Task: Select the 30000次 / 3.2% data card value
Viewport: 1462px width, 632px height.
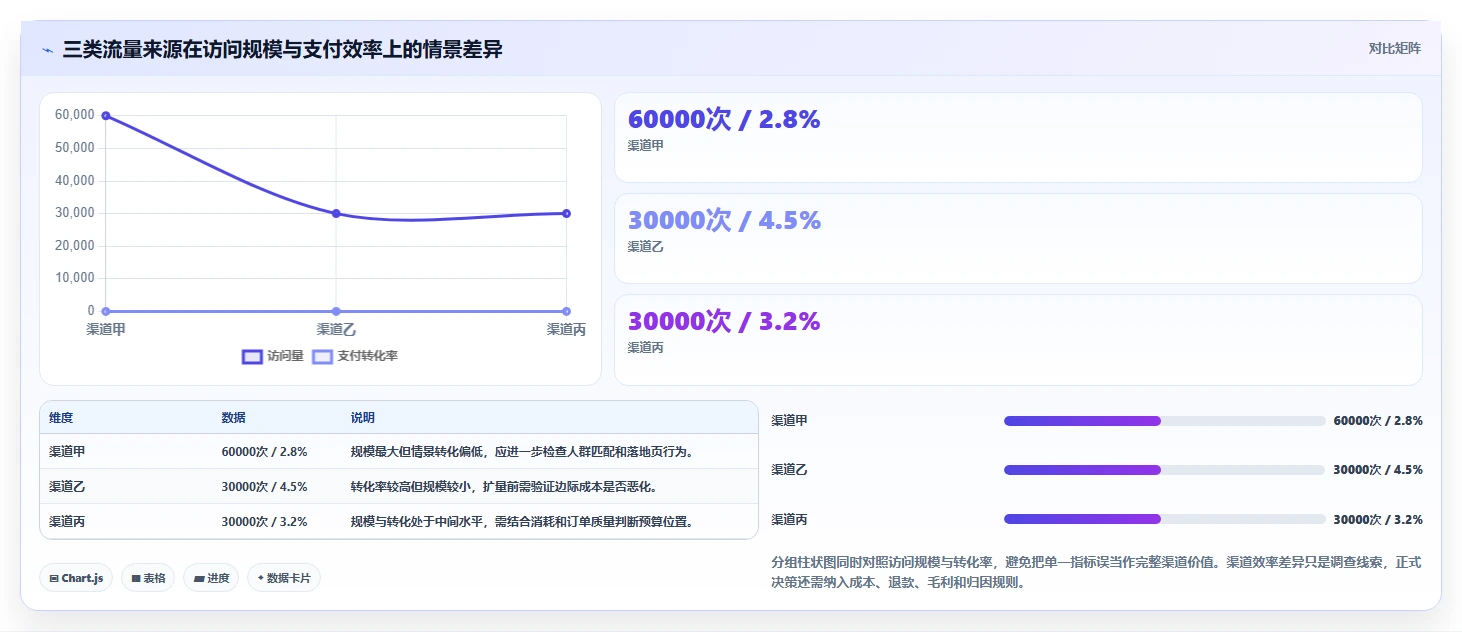Action: (724, 321)
